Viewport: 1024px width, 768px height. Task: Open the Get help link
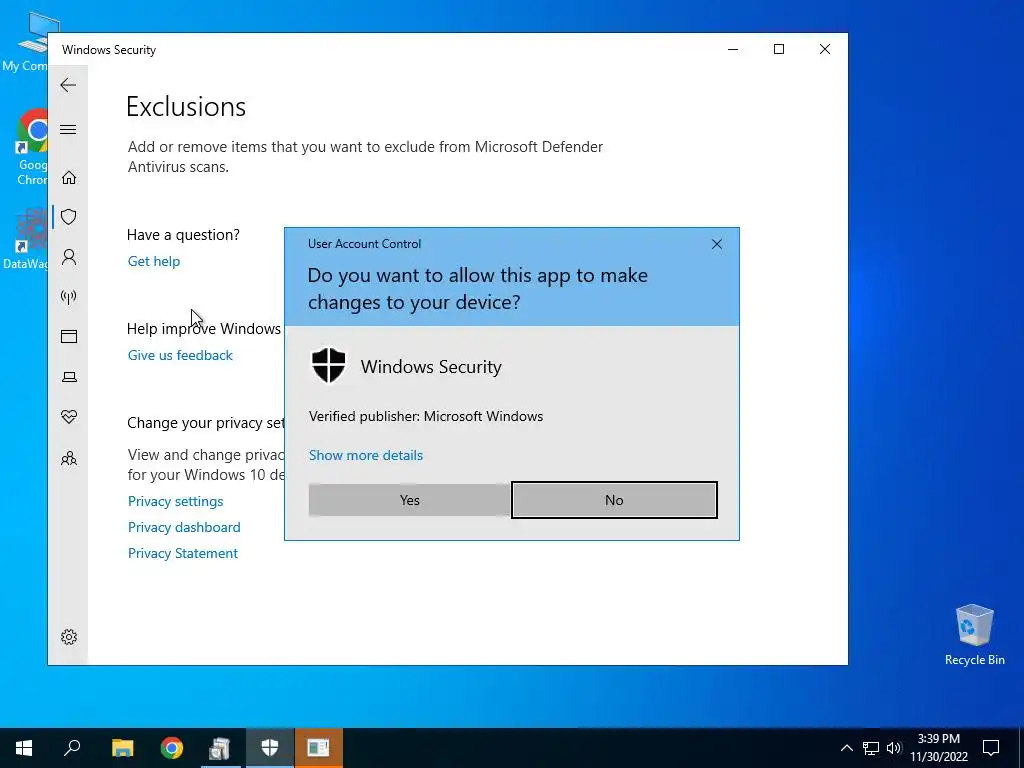[x=153, y=261]
